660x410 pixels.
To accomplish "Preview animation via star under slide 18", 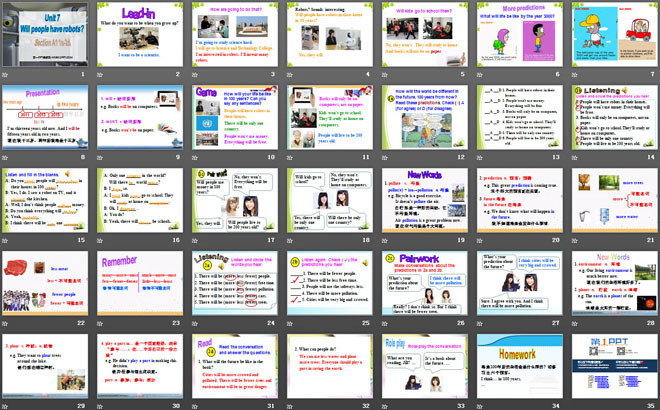I will 290,241.
